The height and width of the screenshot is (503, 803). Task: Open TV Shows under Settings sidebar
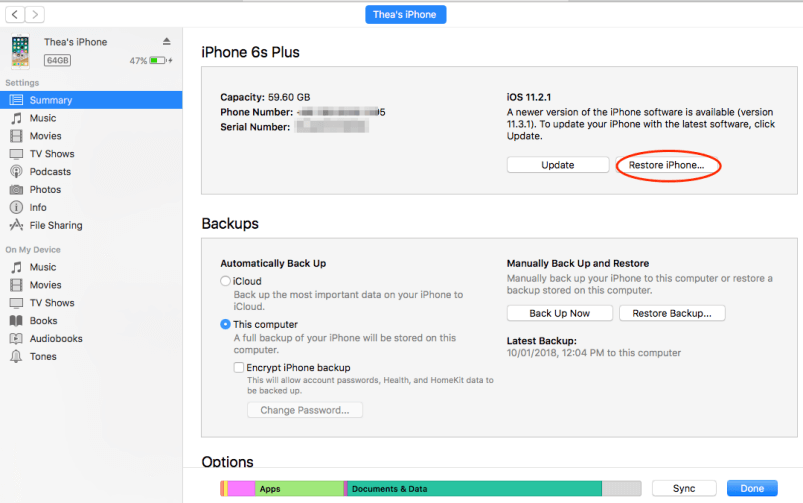click(x=51, y=154)
